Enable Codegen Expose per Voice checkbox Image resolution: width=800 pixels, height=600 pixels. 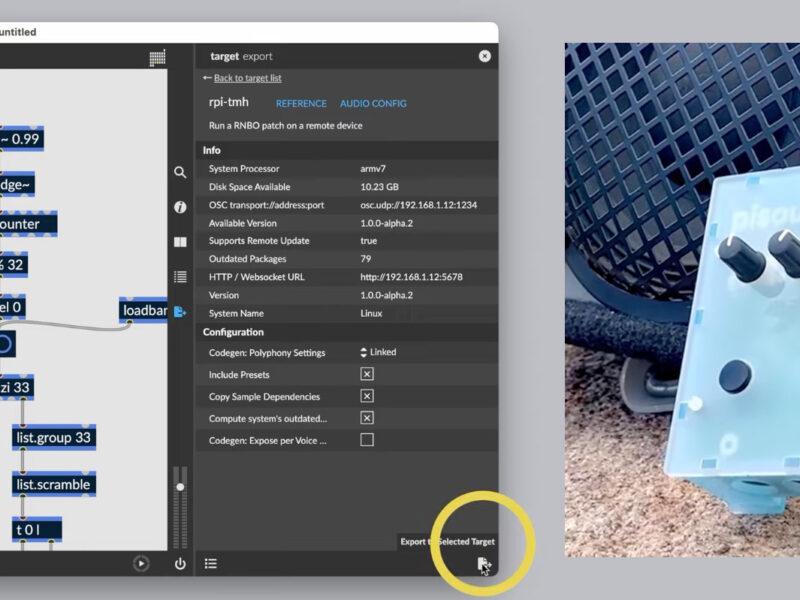click(367, 440)
